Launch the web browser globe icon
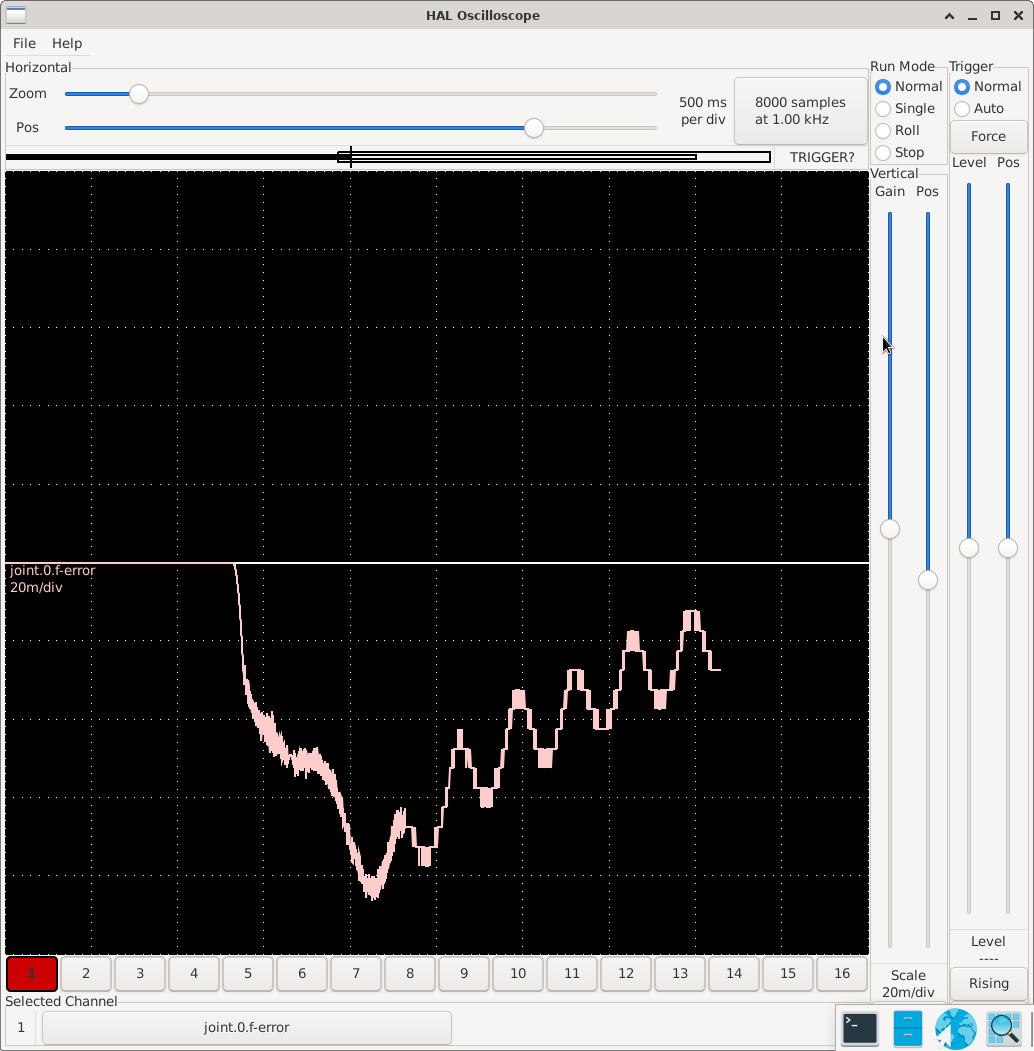This screenshot has height=1051, width=1034. click(956, 1028)
